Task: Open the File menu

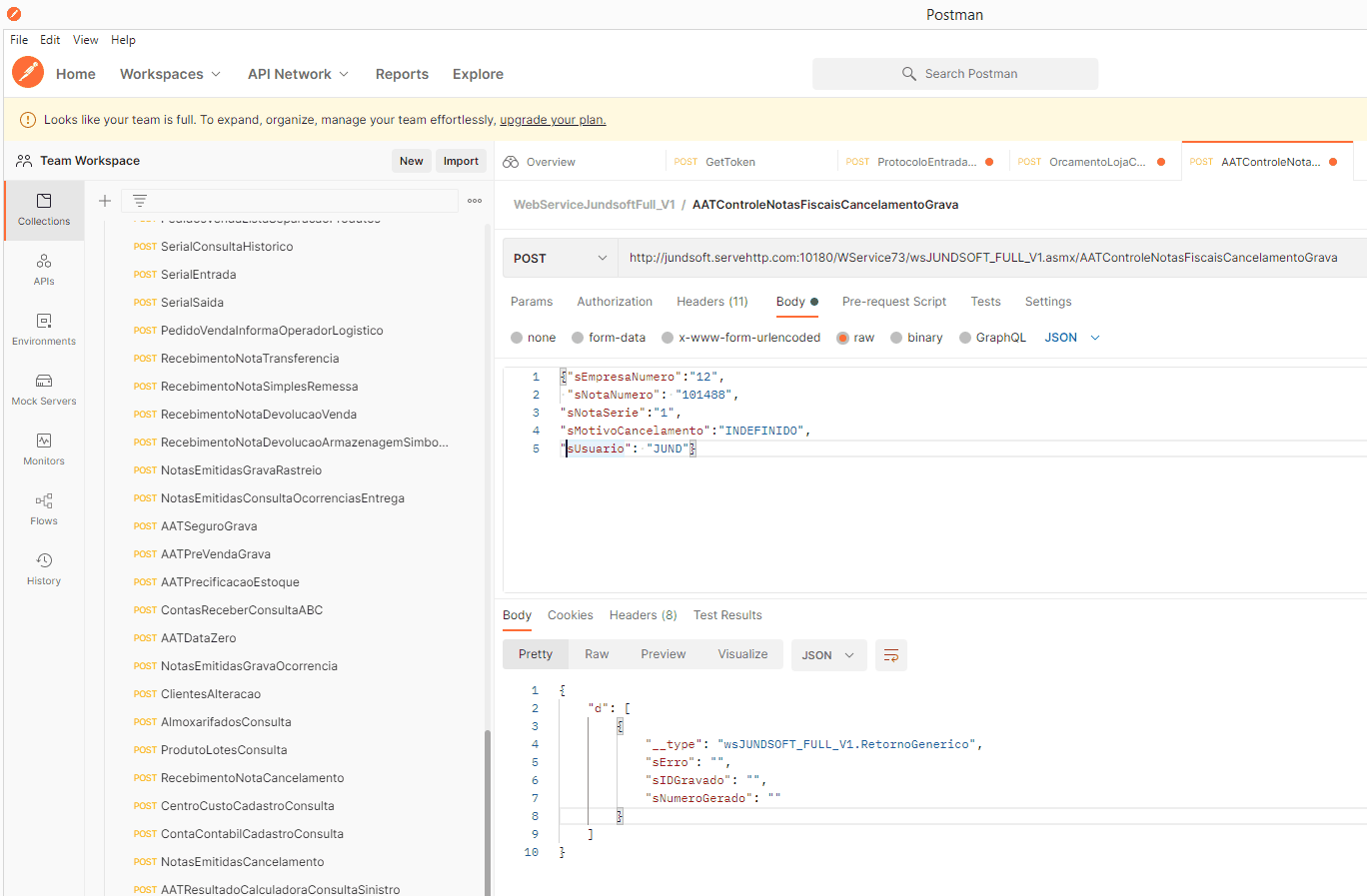Action: (x=19, y=40)
